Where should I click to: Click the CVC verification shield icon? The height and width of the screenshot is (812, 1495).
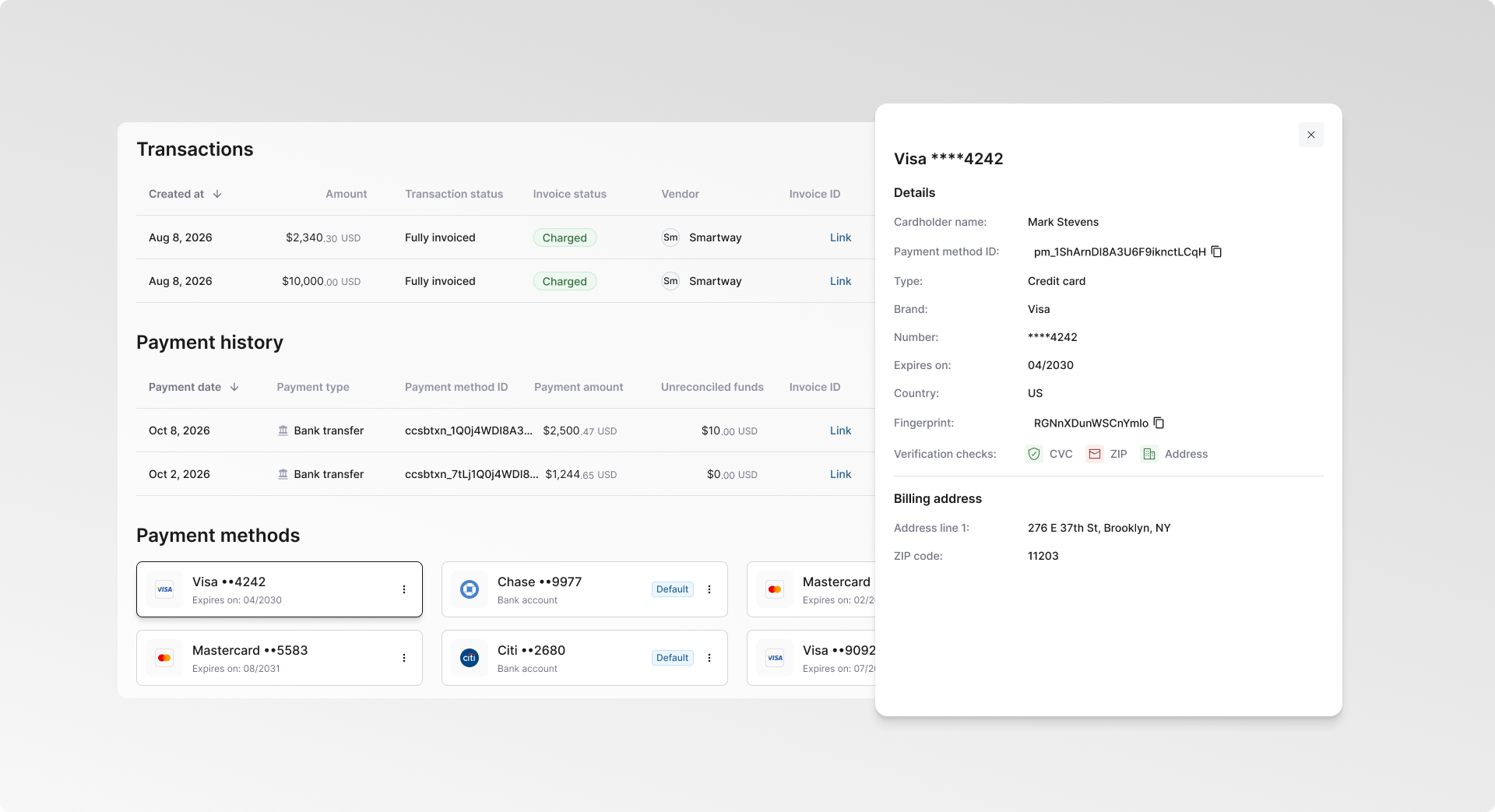click(x=1034, y=454)
